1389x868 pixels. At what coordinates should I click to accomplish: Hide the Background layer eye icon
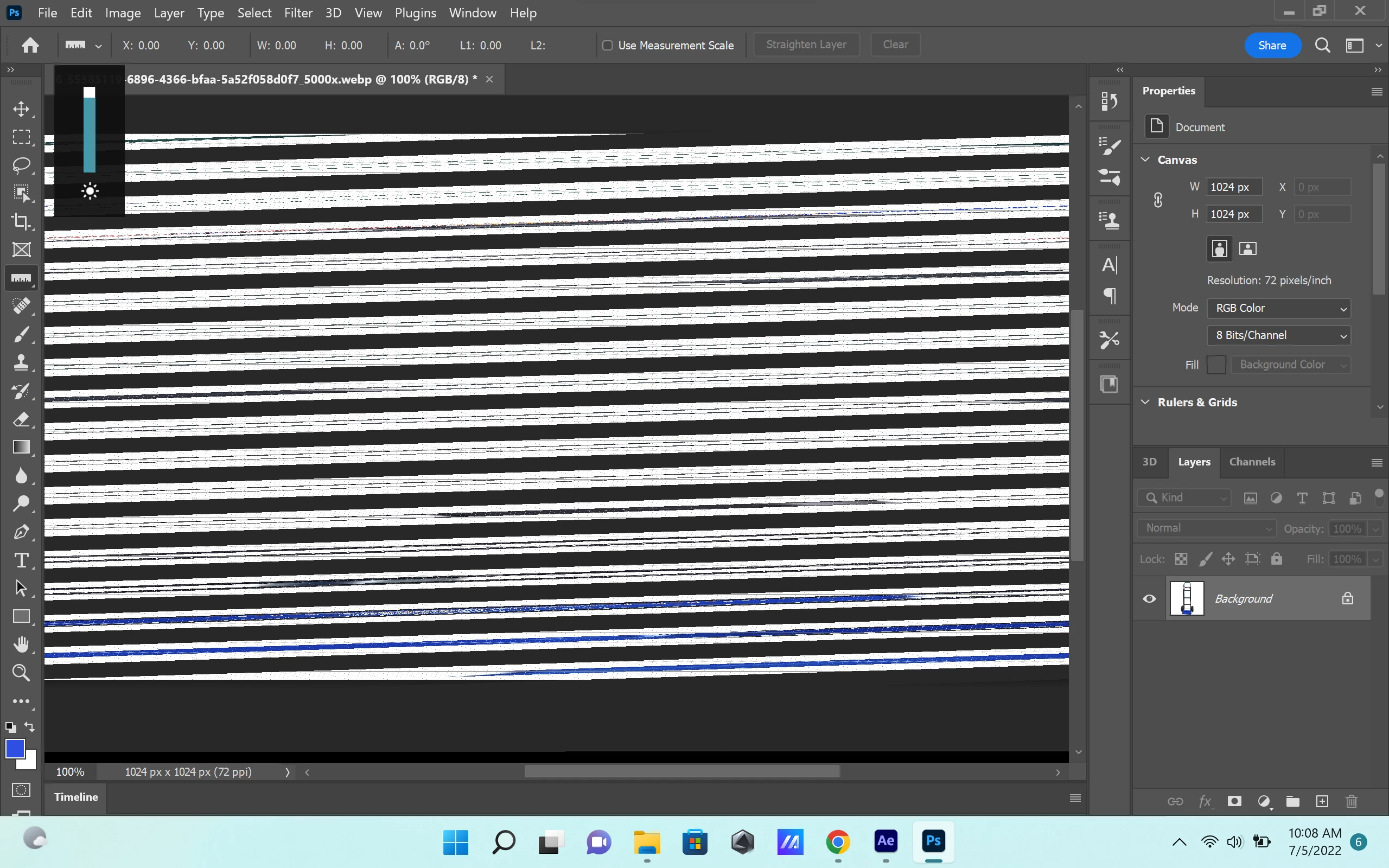1149,599
